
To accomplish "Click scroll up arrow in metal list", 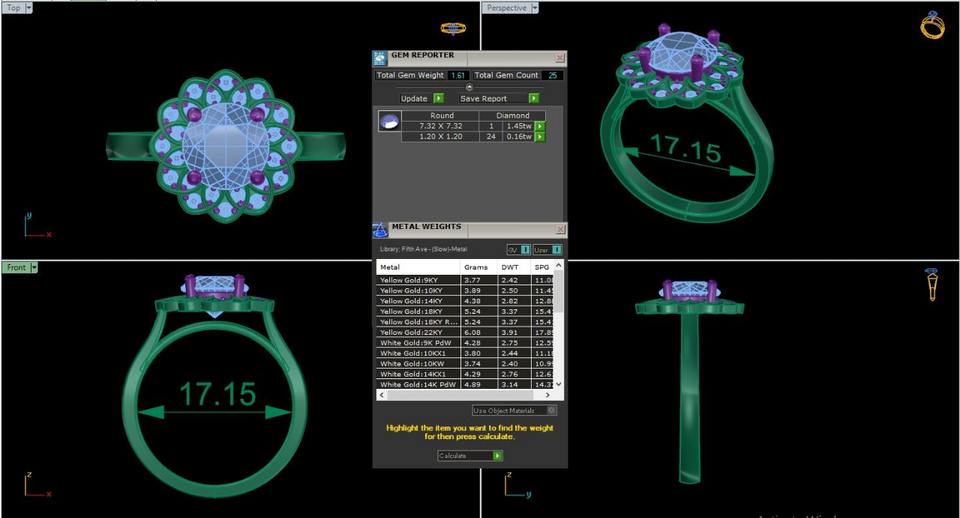I will point(558,265).
